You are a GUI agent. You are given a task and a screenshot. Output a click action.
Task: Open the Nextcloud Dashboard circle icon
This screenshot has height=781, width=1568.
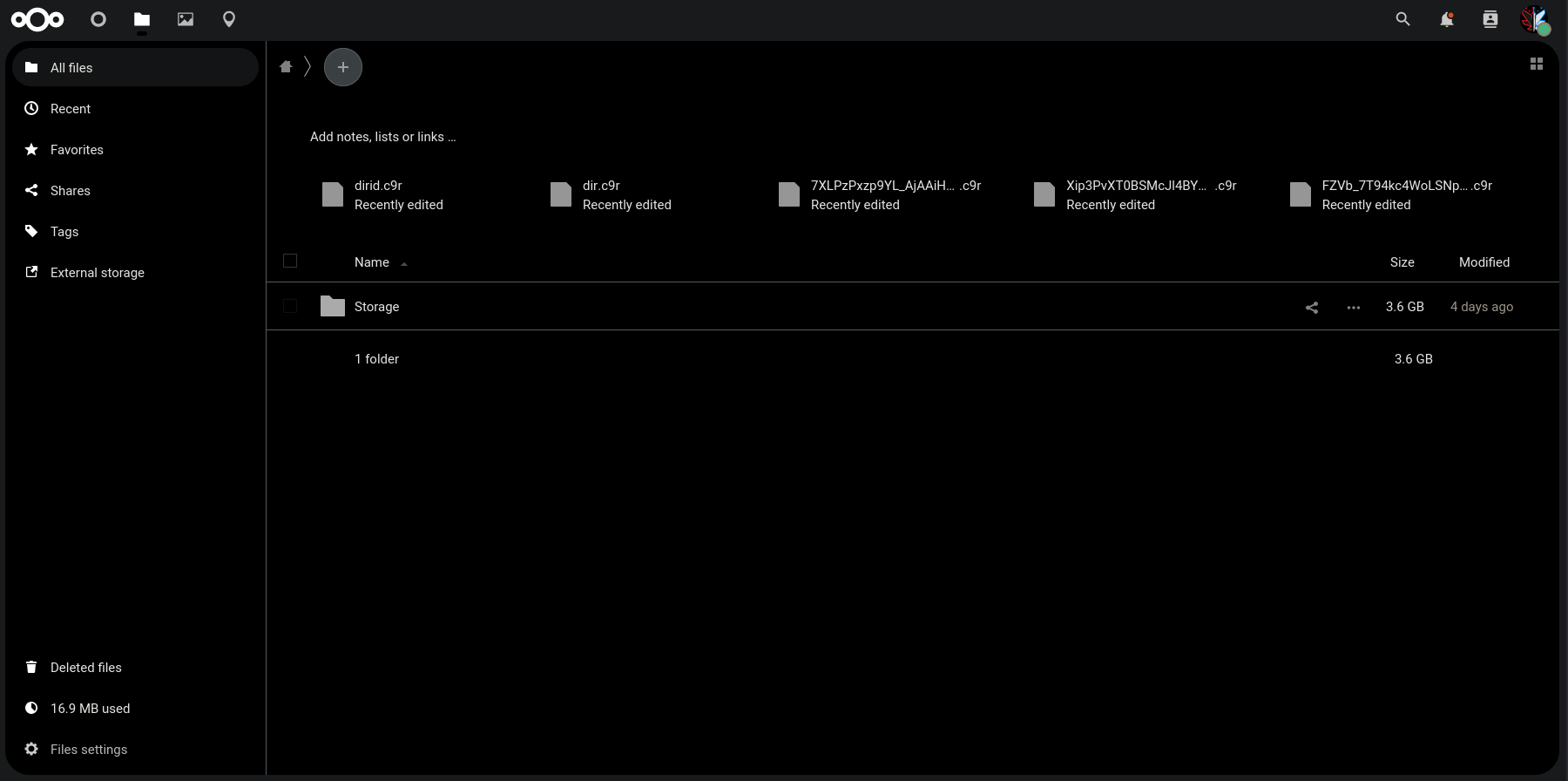[x=98, y=19]
